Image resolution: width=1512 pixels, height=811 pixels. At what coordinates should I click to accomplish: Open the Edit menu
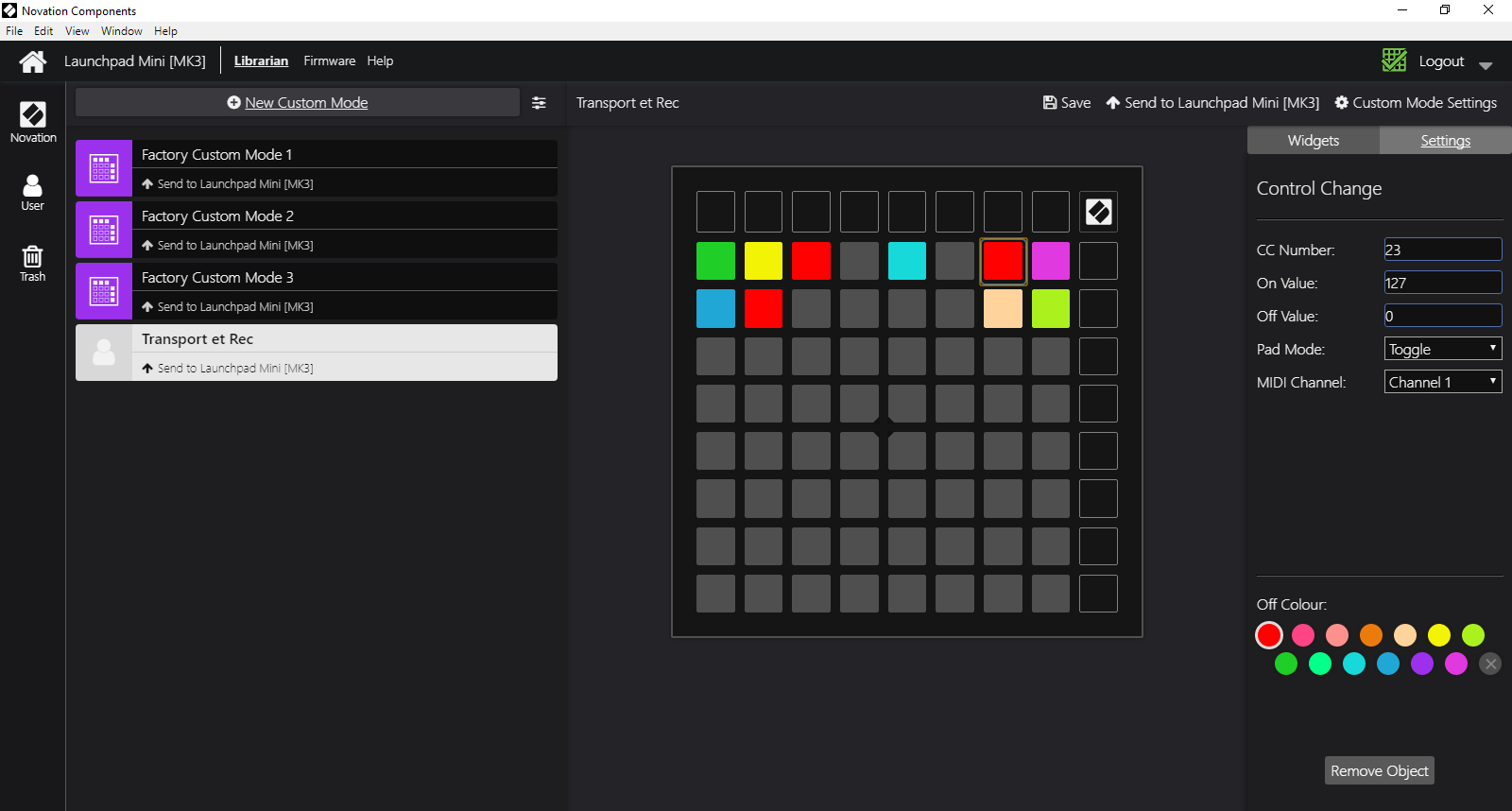point(43,31)
